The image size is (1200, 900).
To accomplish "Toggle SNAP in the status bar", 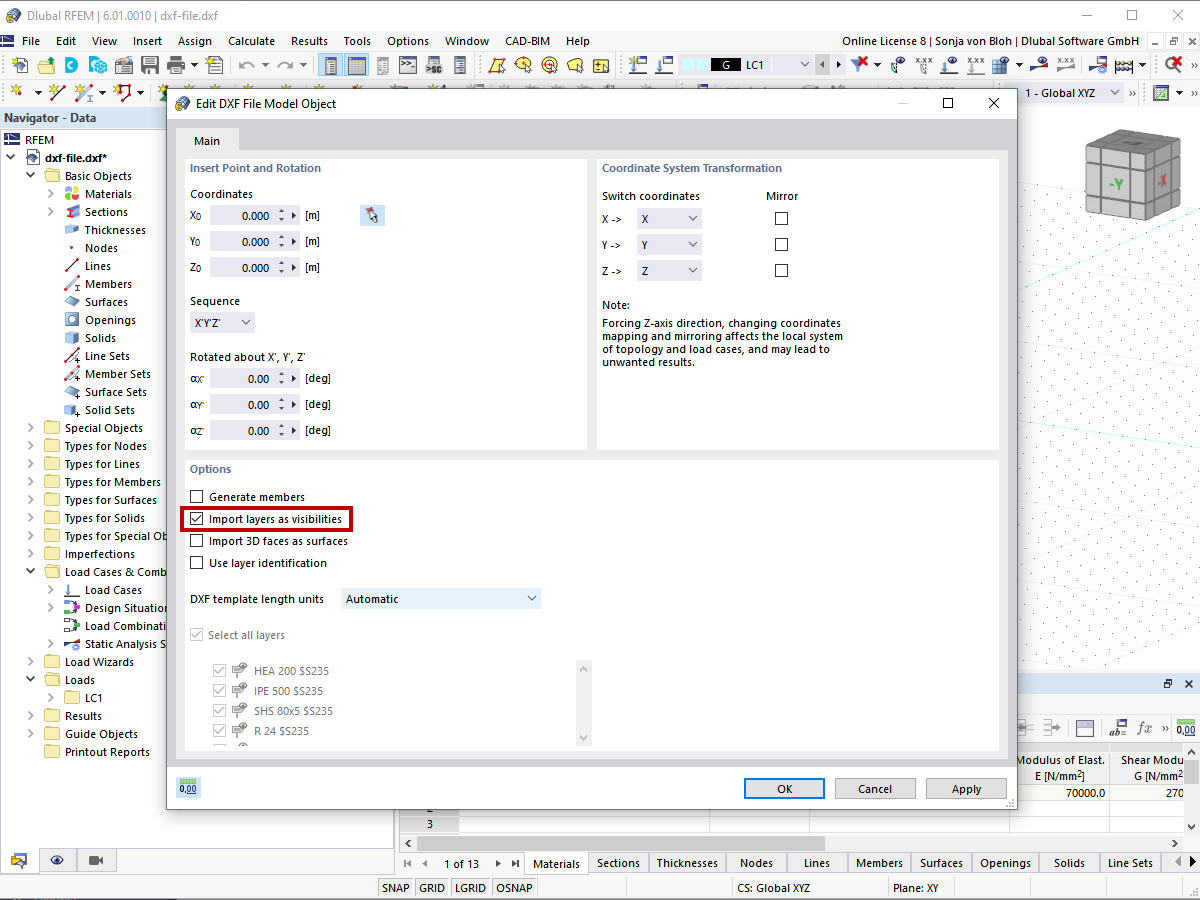I will 395,887.
